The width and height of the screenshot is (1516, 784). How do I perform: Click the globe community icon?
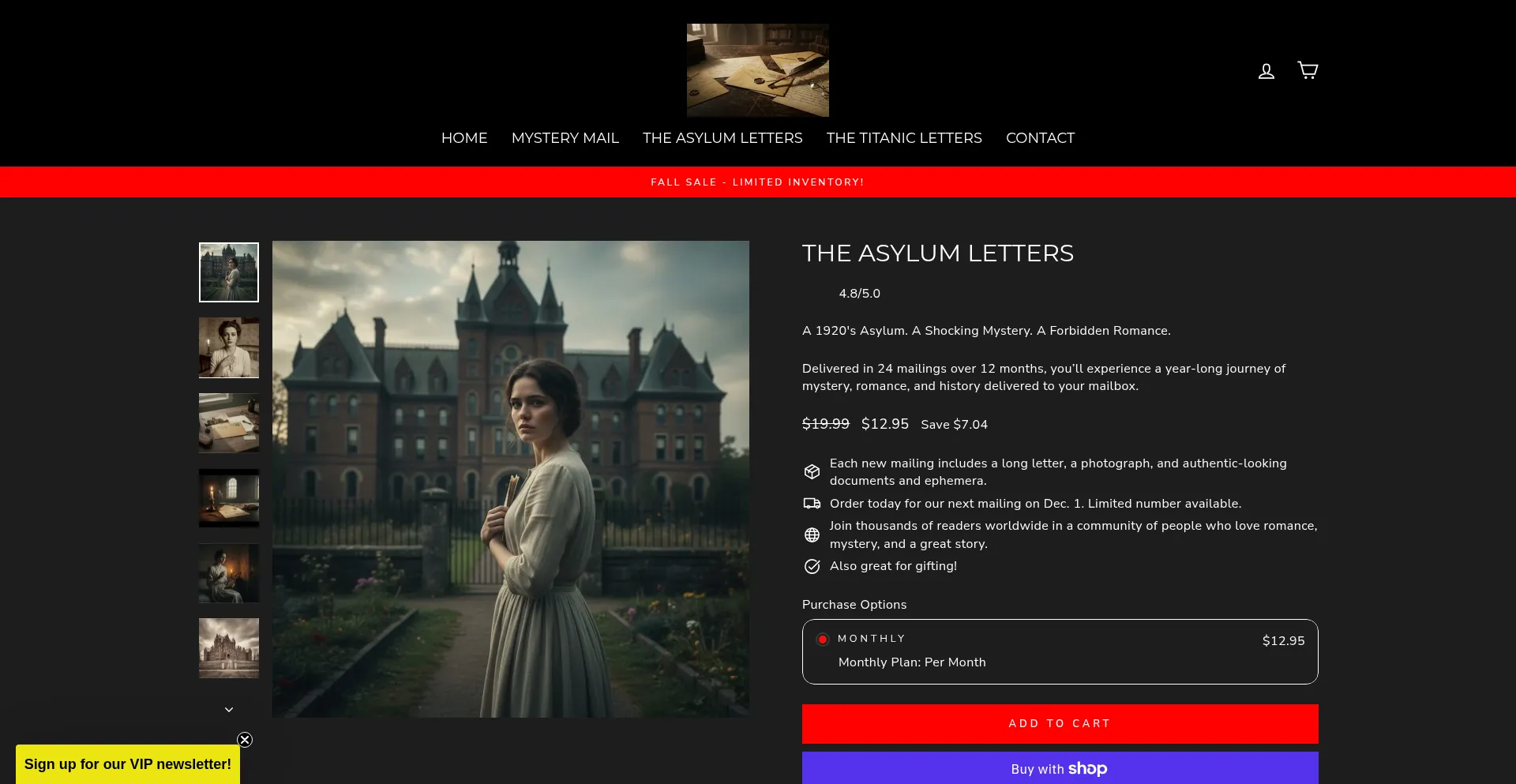point(812,535)
